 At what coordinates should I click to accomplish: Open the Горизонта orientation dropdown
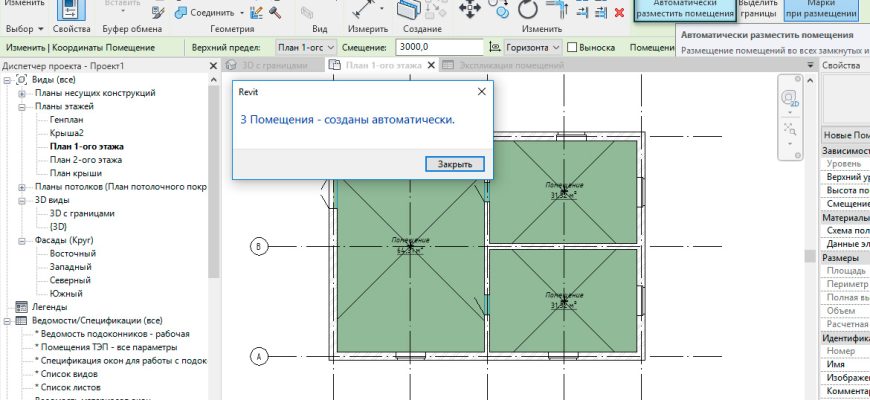(x=527, y=47)
